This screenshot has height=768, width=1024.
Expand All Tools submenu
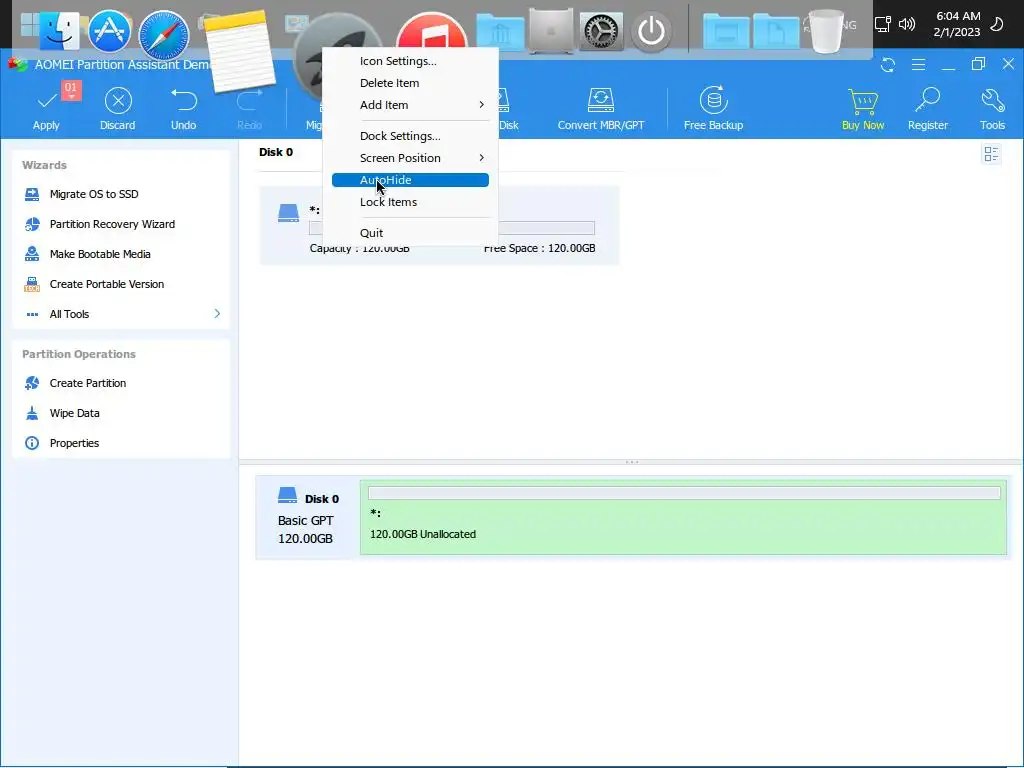click(x=121, y=314)
